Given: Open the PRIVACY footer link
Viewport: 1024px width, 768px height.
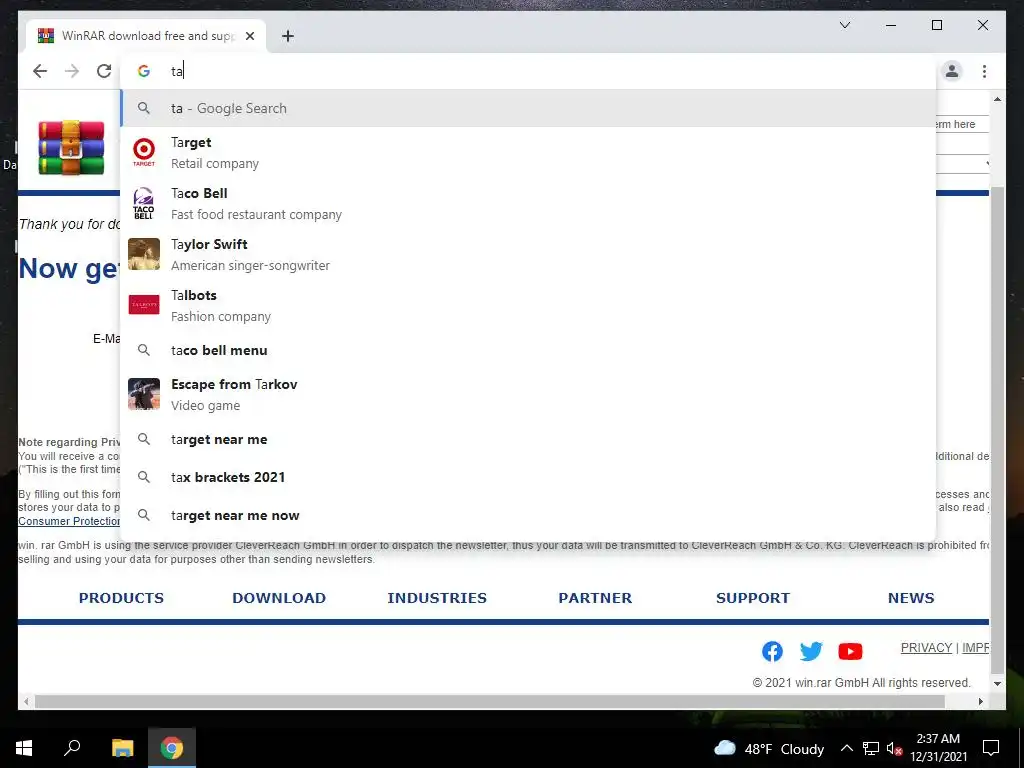Looking at the screenshot, I should click(x=926, y=648).
